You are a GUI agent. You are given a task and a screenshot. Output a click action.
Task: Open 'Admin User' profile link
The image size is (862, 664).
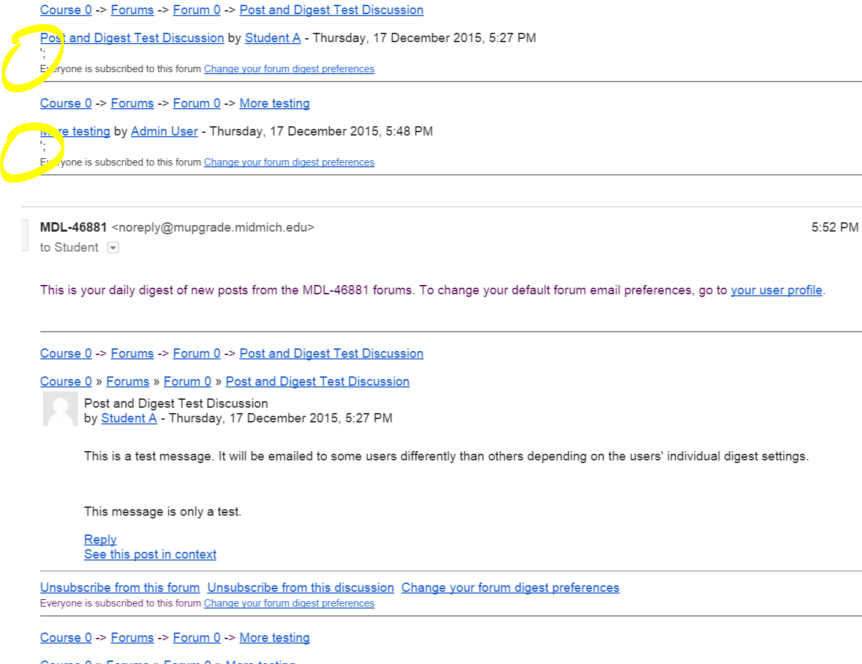pos(164,131)
